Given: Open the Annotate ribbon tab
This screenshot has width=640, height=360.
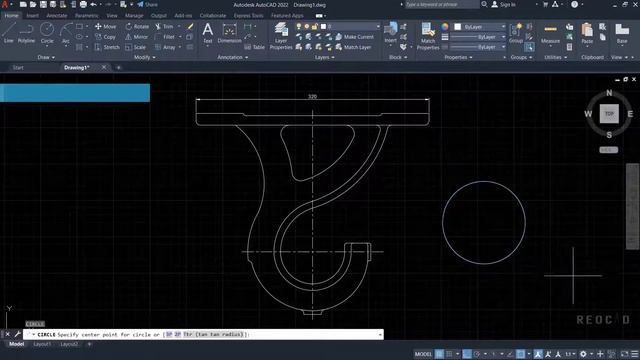Looking at the screenshot, I should [57, 16].
